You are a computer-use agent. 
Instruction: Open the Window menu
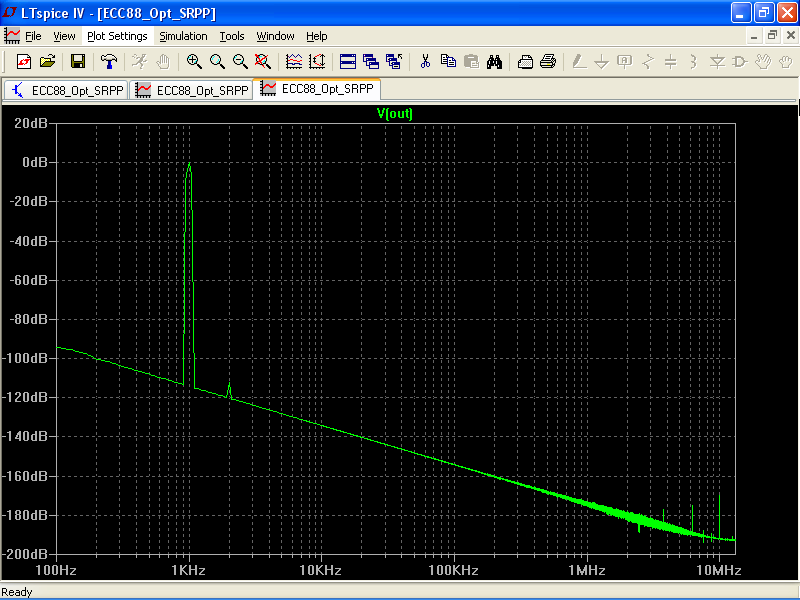tap(275, 36)
